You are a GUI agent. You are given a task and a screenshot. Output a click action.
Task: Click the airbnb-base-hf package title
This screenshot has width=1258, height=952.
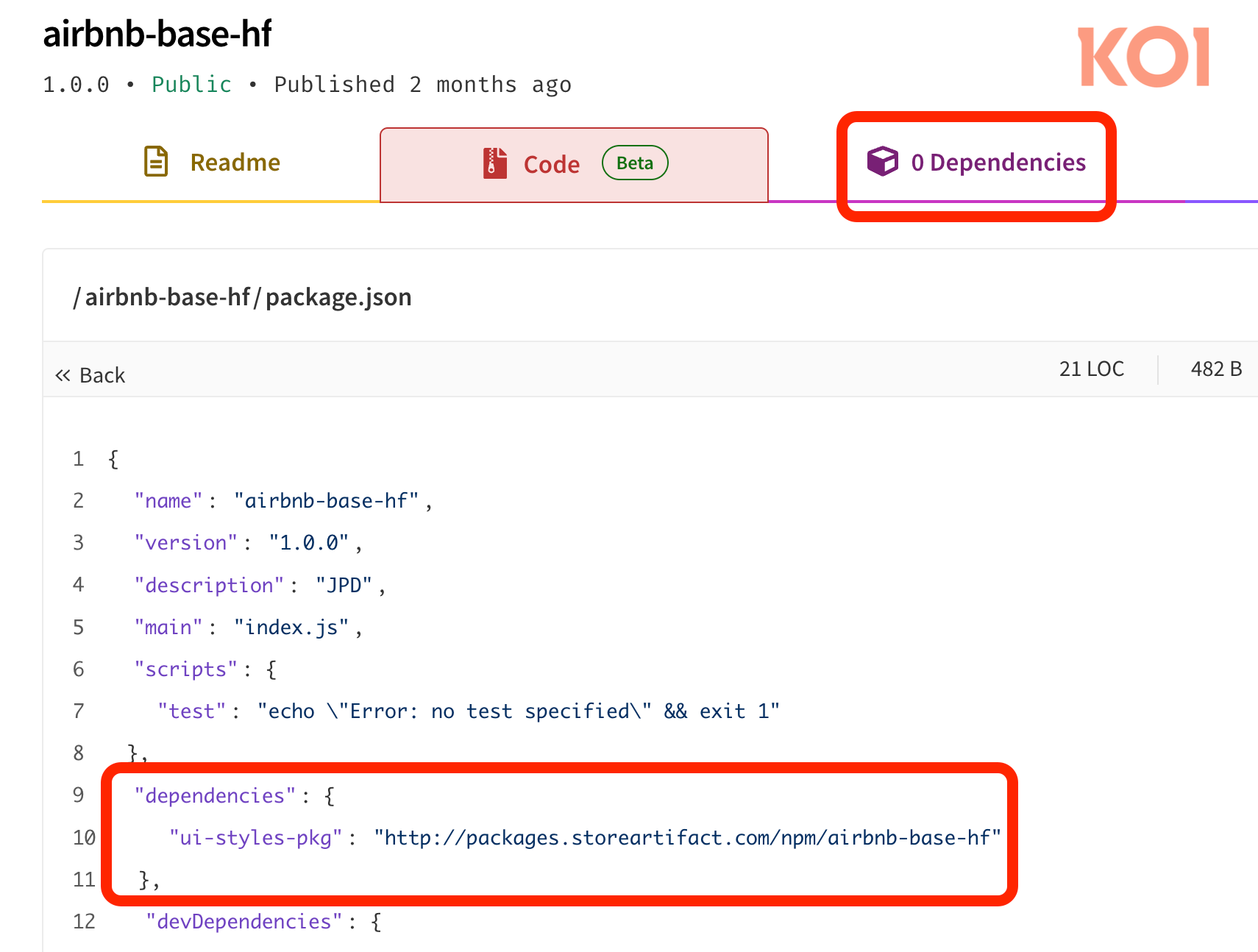(x=158, y=34)
